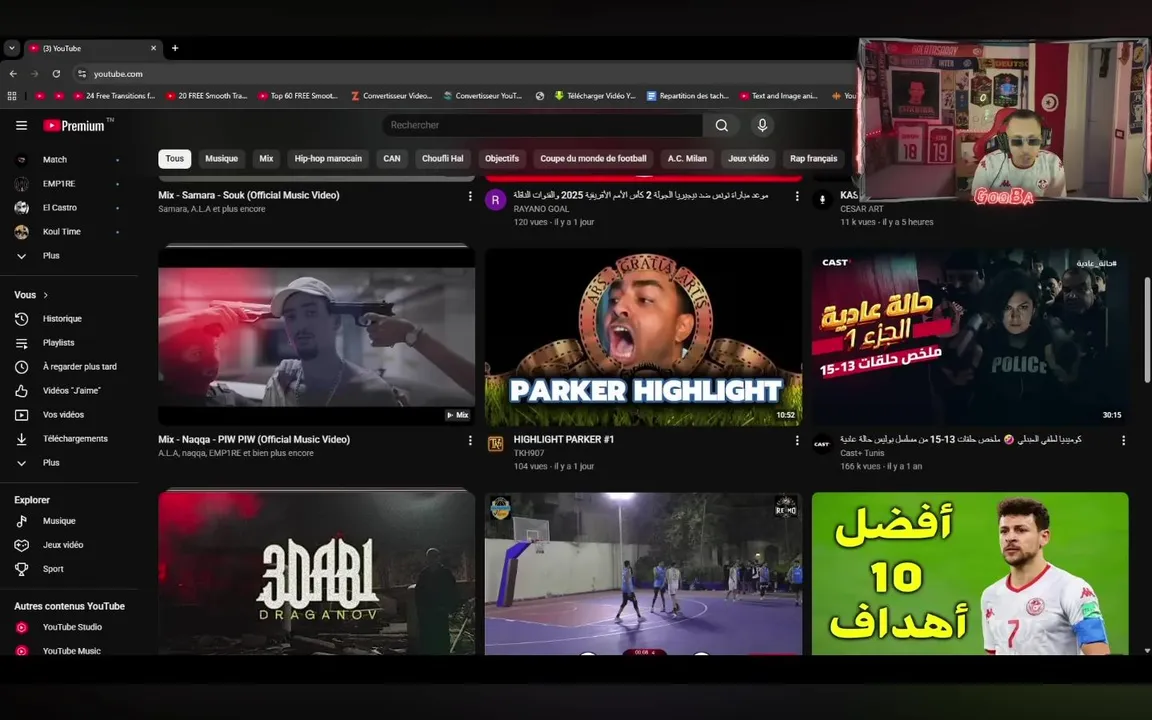
Task: Open YouTube Studio link
Action: (x=70, y=627)
